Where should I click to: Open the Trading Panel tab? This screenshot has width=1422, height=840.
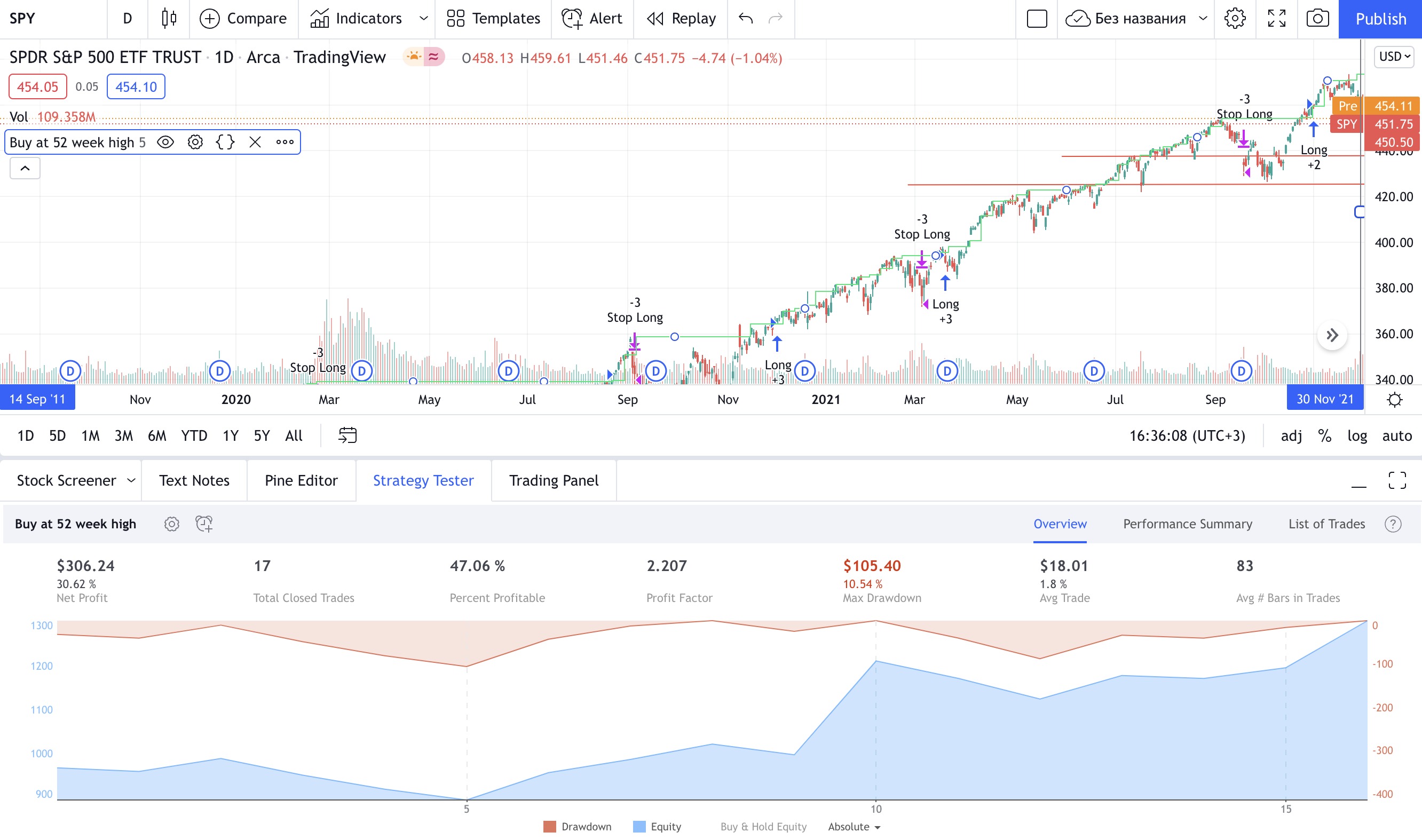pos(554,480)
